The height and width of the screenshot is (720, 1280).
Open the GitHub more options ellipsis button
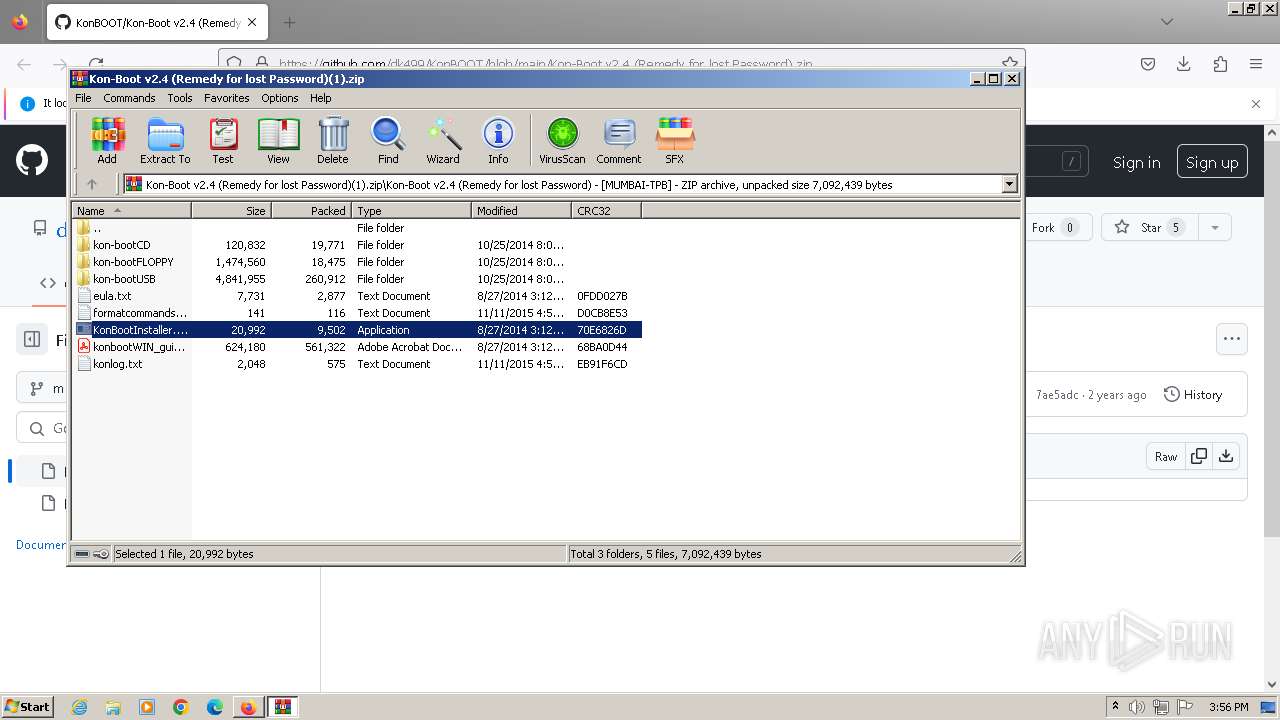pyautogui.click(x=1232, y=339)
